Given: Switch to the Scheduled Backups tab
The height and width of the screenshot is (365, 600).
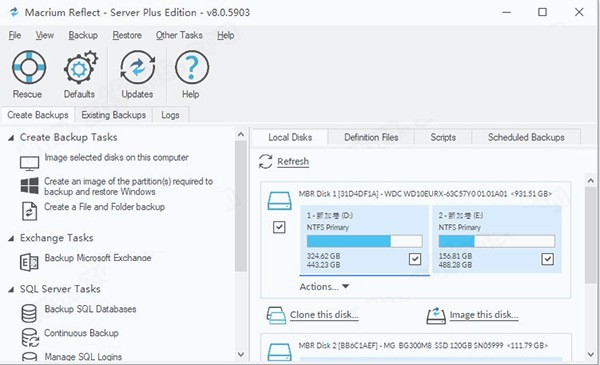Looking at the screenshot, I should 526,137.
